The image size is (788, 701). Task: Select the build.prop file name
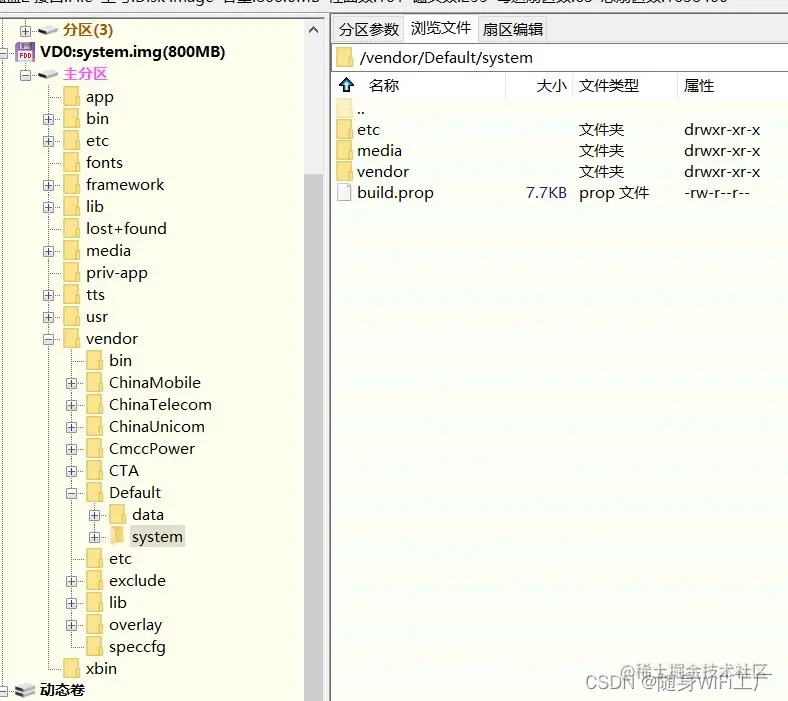tap(395, 193)
